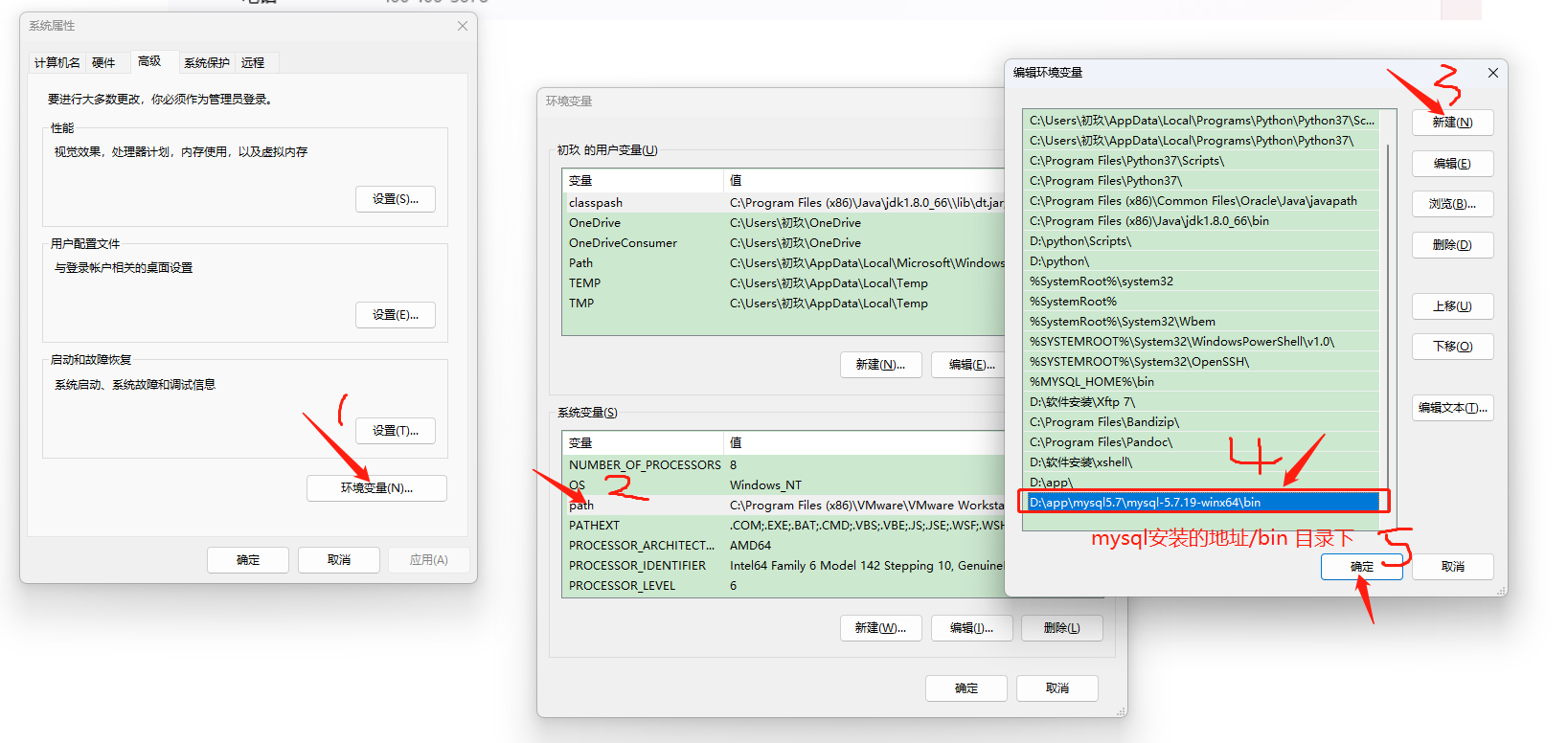Click 环境变量(N)... button
The height and width of the screenshot is (743, 1568).
(376, 488)
